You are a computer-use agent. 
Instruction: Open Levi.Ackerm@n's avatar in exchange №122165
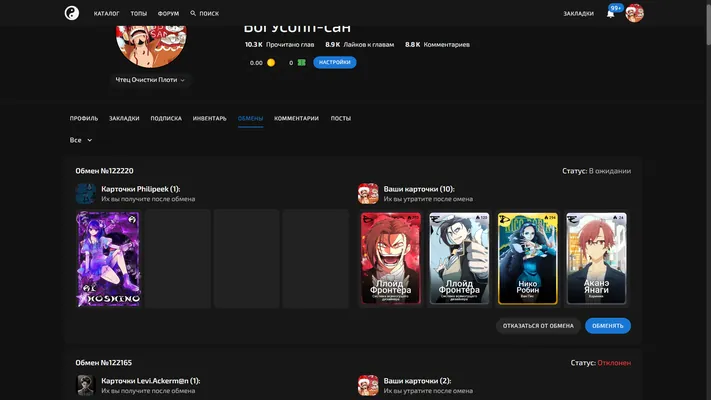pos(85,385)
